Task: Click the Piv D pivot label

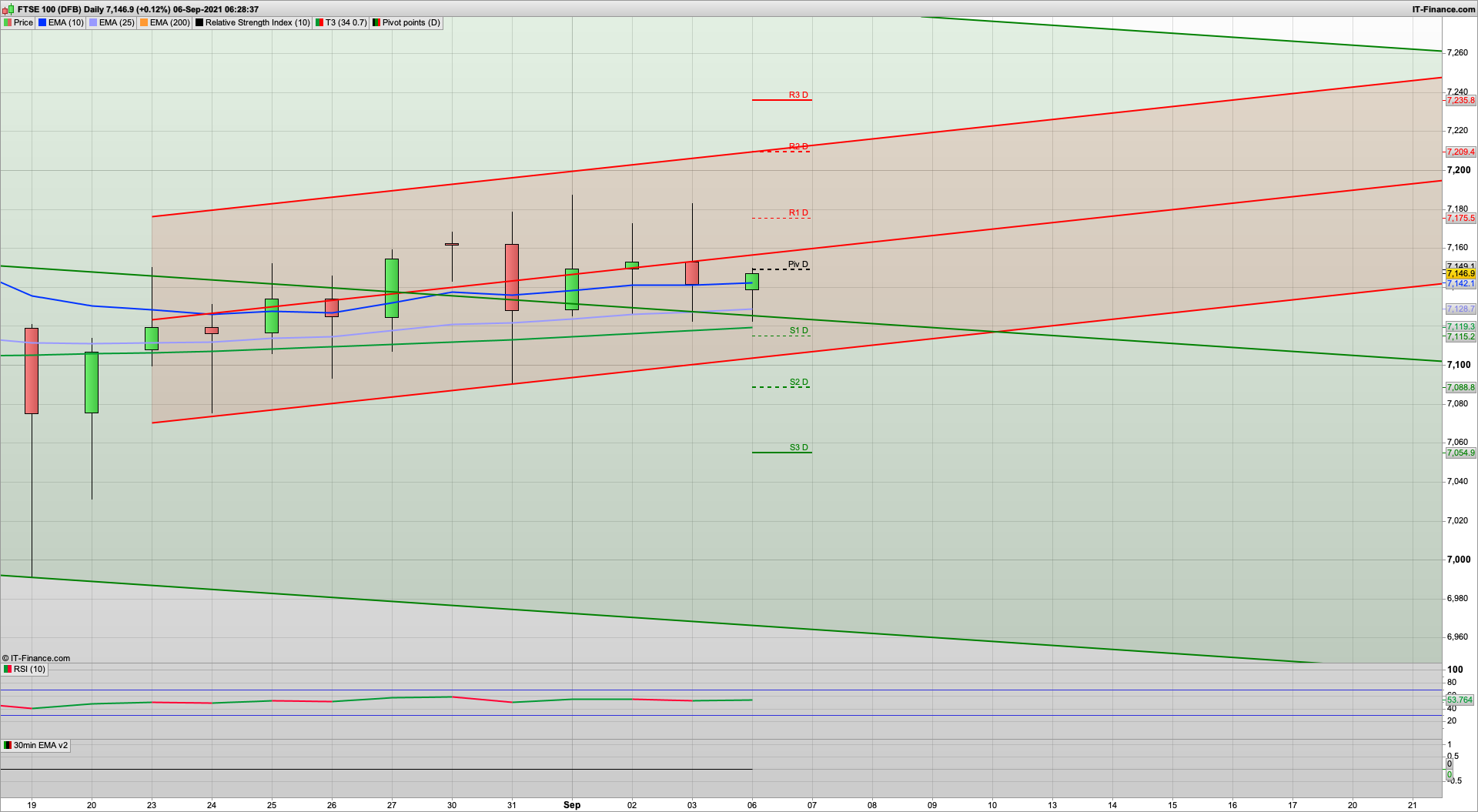Action: (x=798, y=264)
